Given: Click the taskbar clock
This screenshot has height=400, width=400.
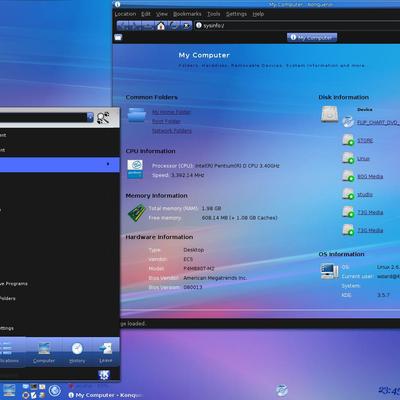Looking at the screenshot, I should pyautogui.click(x=389, y=390).
